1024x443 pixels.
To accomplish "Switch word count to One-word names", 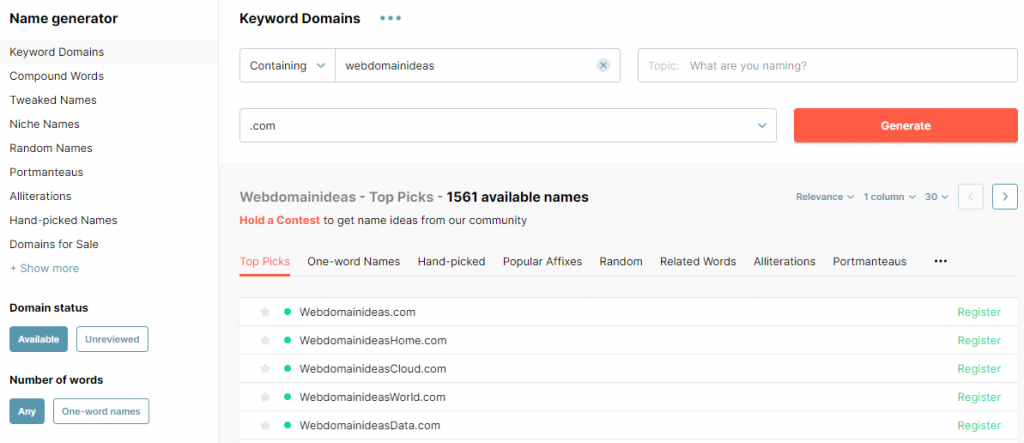I will (100, 411).
